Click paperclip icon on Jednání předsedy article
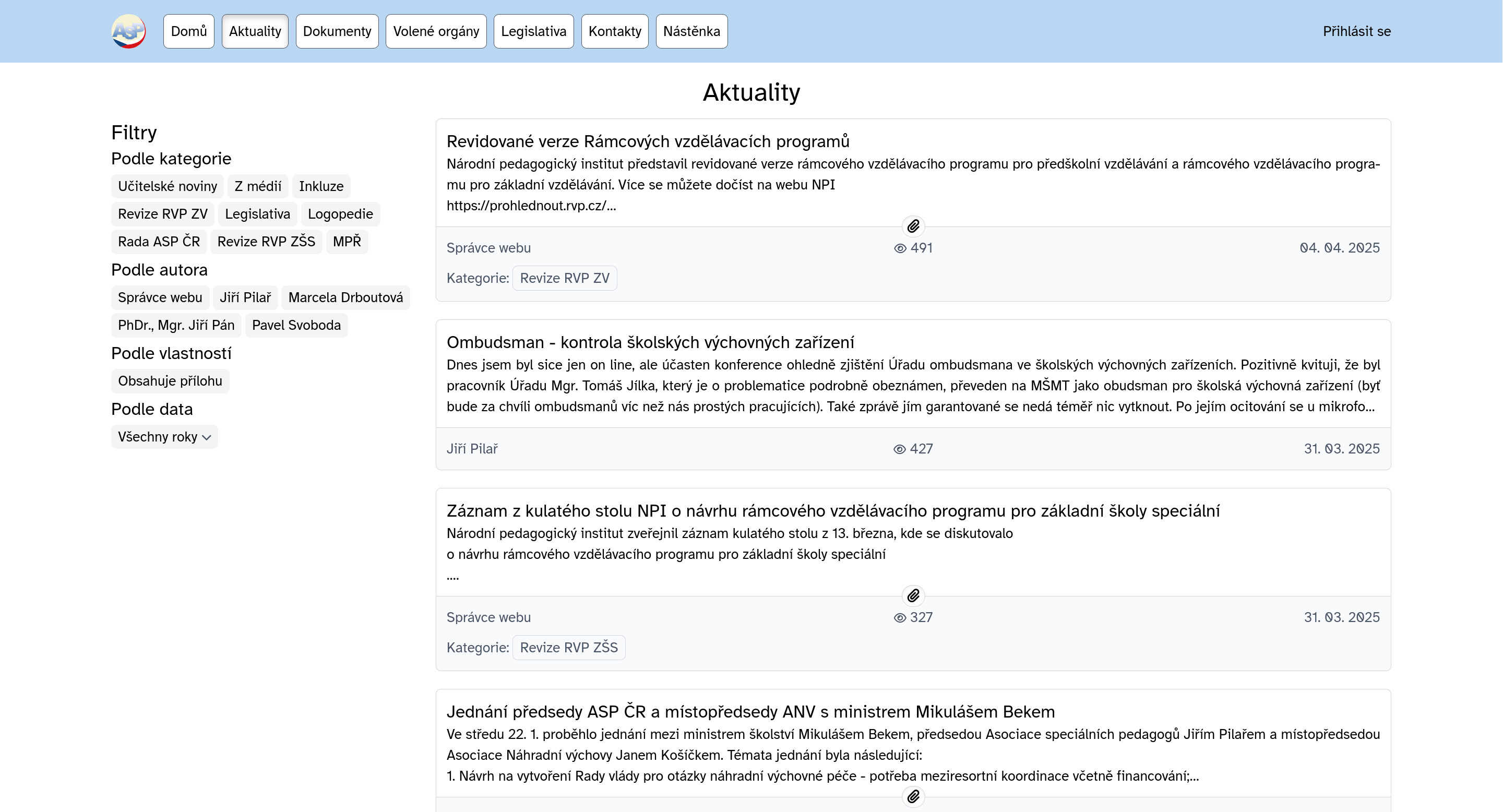Screen dimensions: 1503x812 [913, 796]
